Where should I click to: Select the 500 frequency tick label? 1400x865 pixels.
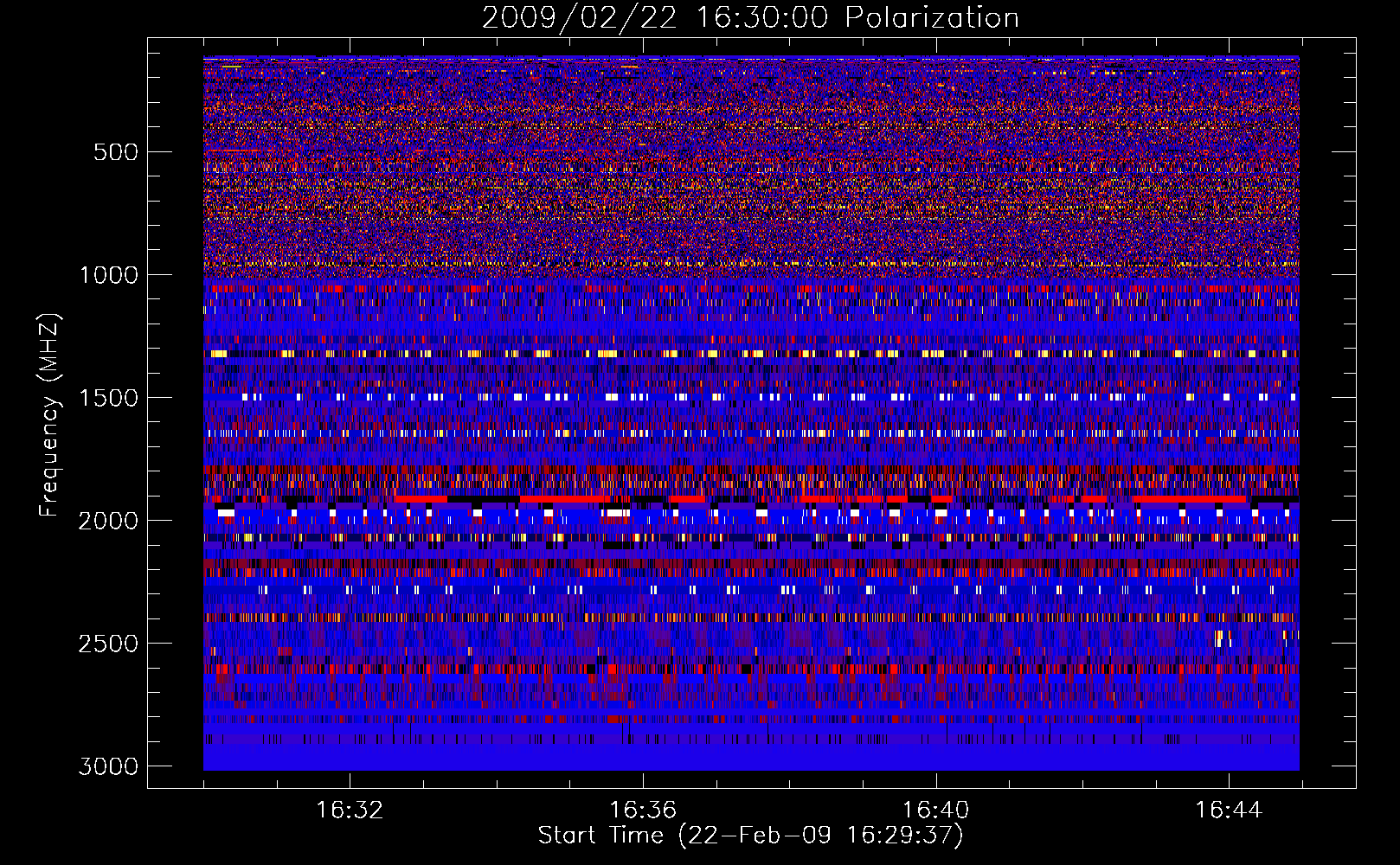tap(116, 152)
